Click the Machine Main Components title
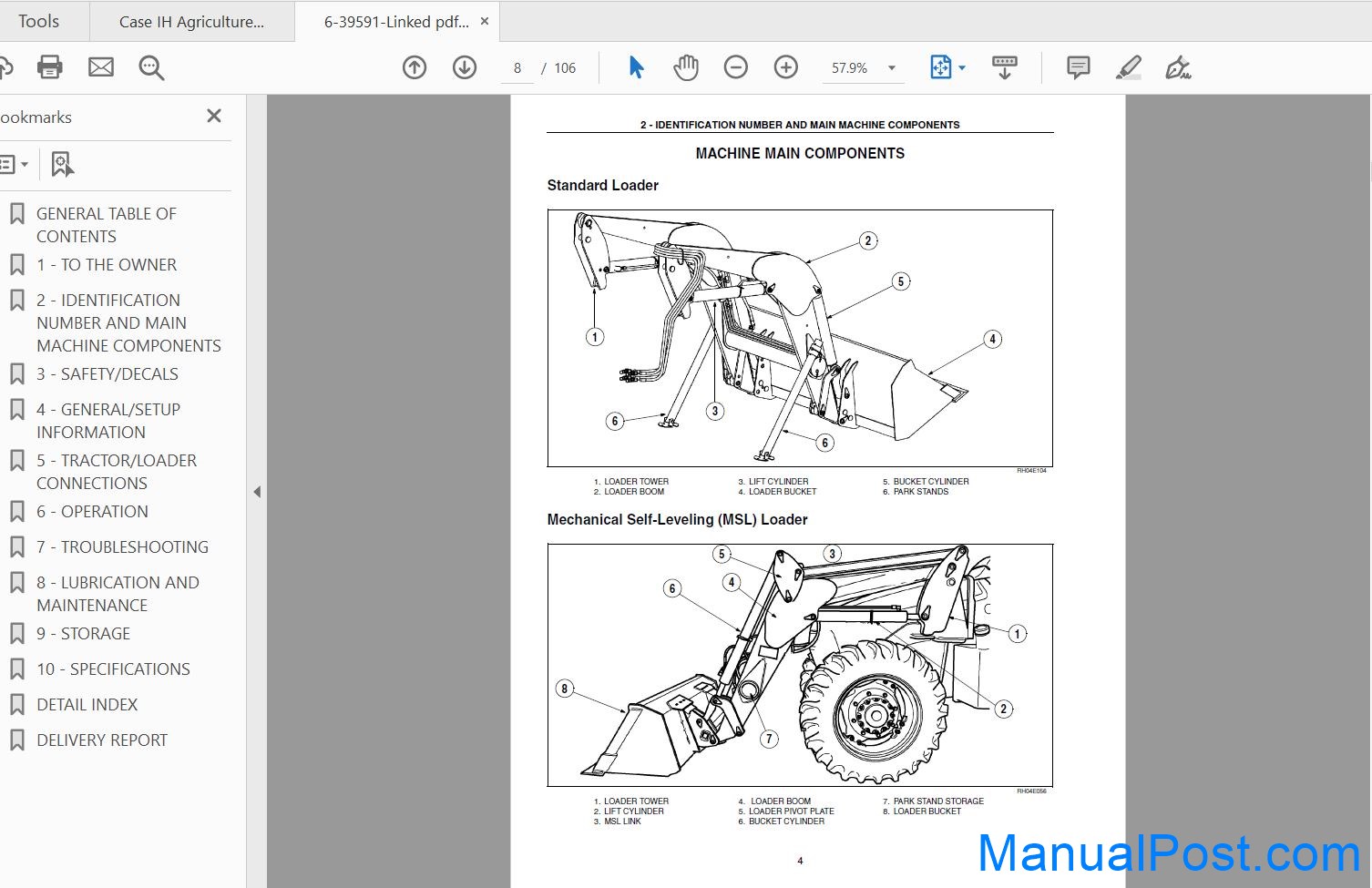The width and height of the screenshot is (1372, 888). coord(800,154)
